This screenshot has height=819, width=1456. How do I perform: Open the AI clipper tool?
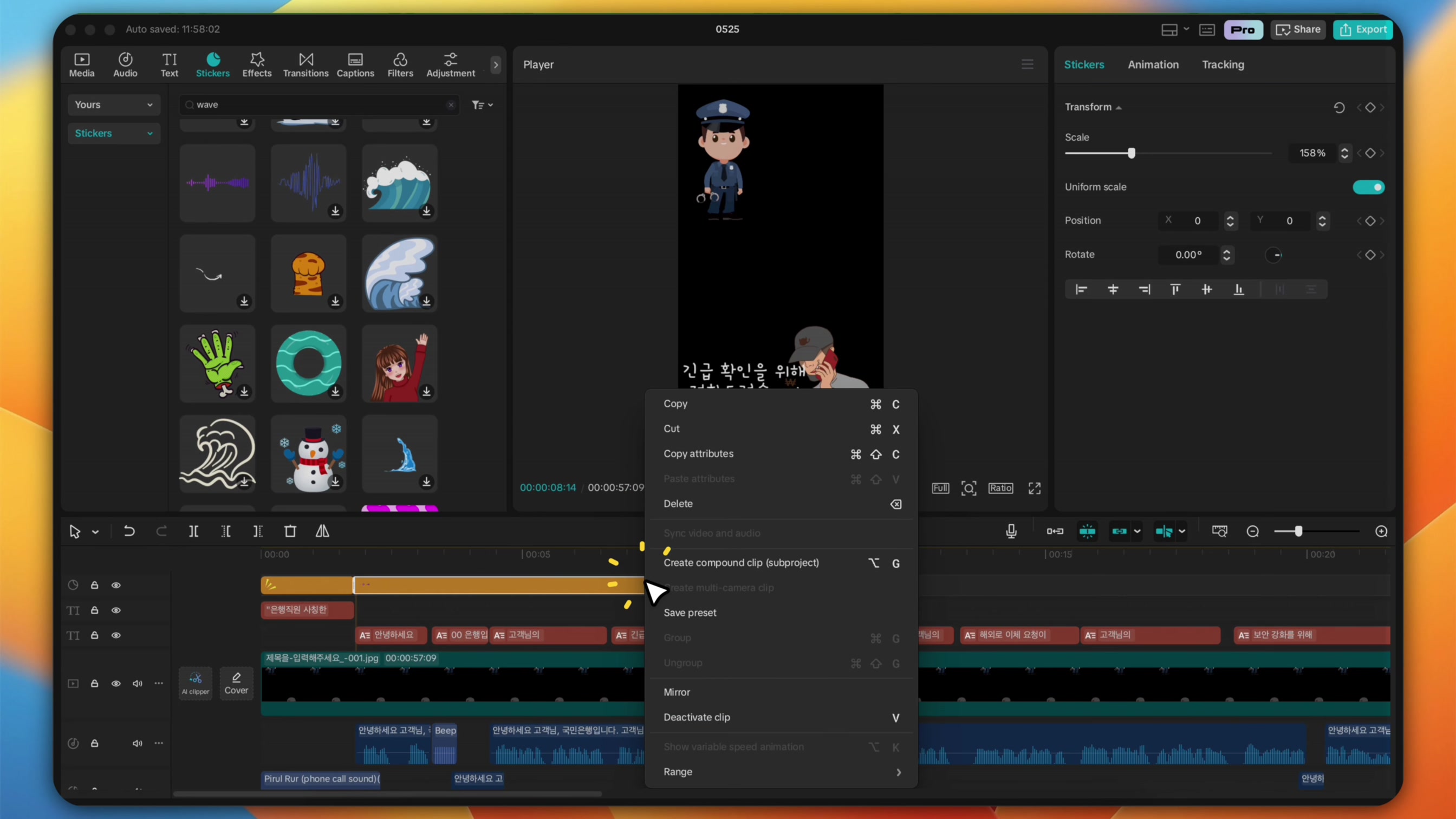pos(196,684)
